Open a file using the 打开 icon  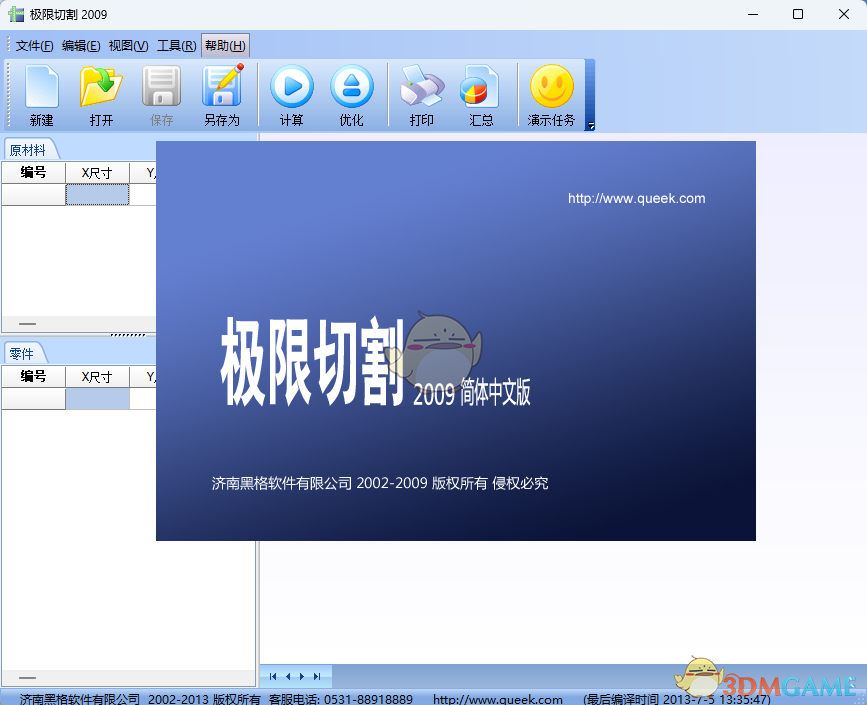(x=100, y=95)
